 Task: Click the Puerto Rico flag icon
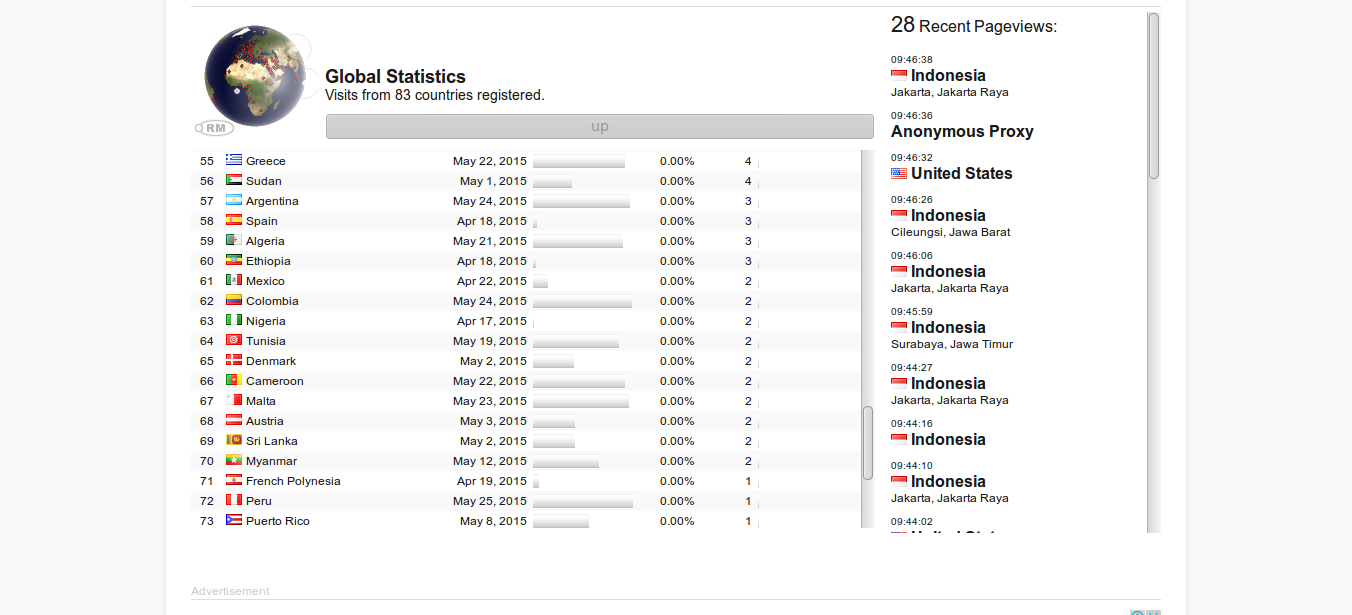pos(234,520)
